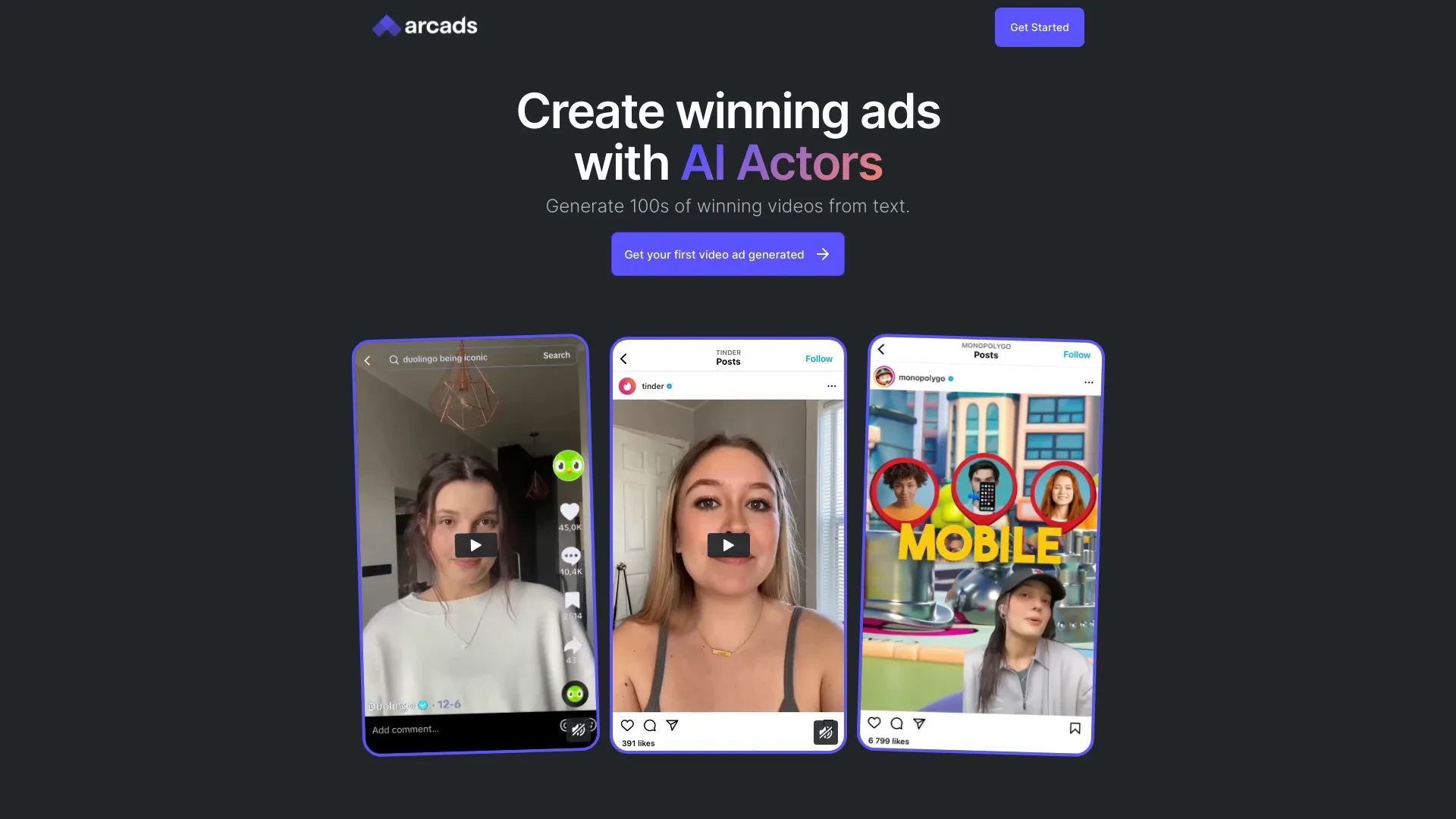Click the more options icon on Tinder post
This screenshot has height=819, width=1456.
click(831, 386)
